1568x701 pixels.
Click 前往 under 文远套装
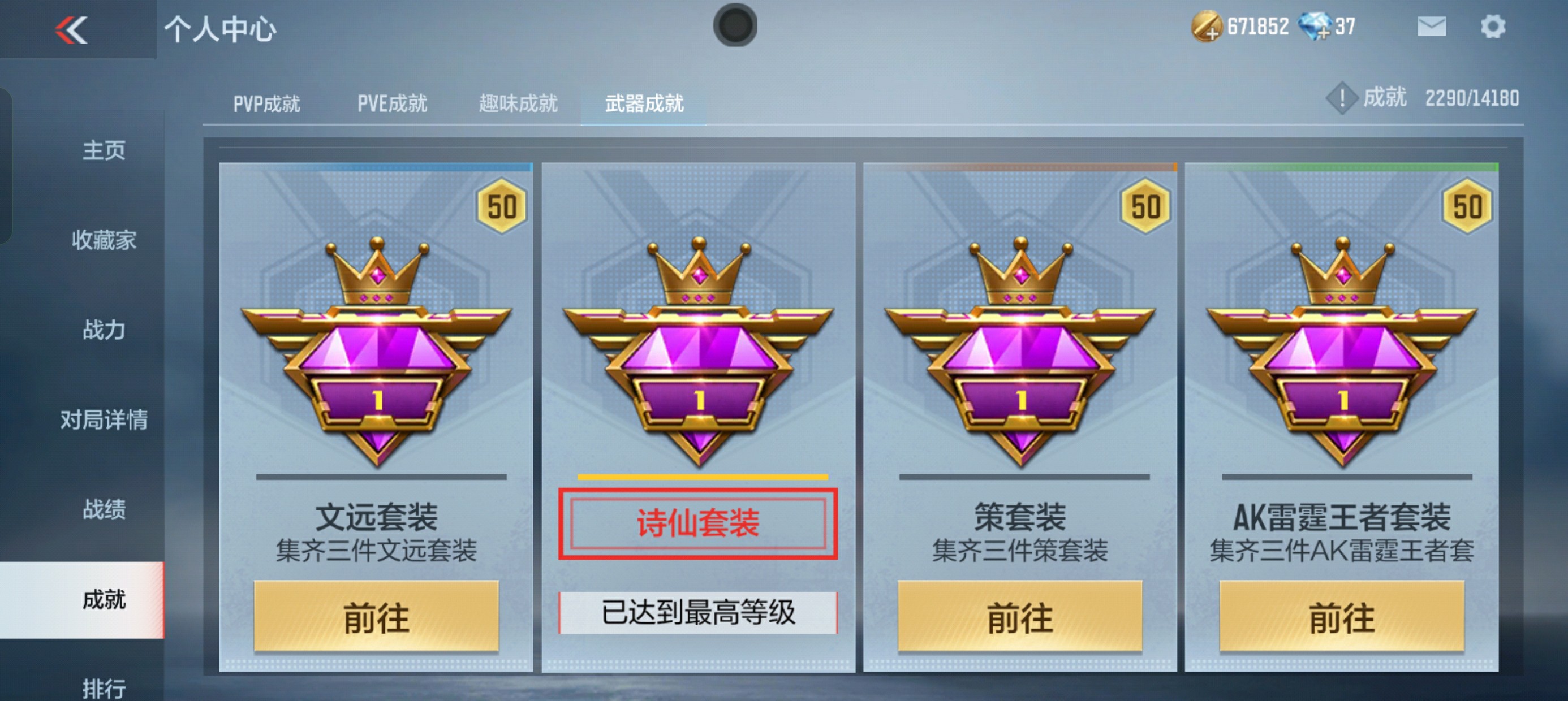coord(376,616)
